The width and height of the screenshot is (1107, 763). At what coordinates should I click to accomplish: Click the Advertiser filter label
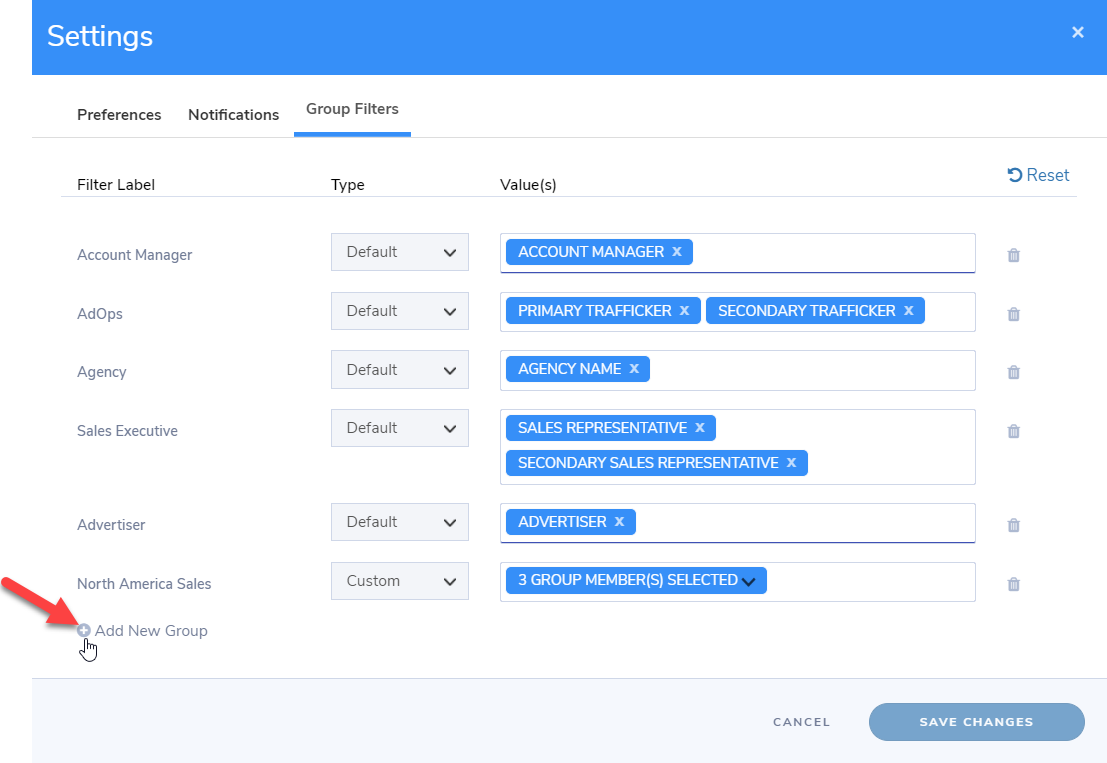point(111,524)
